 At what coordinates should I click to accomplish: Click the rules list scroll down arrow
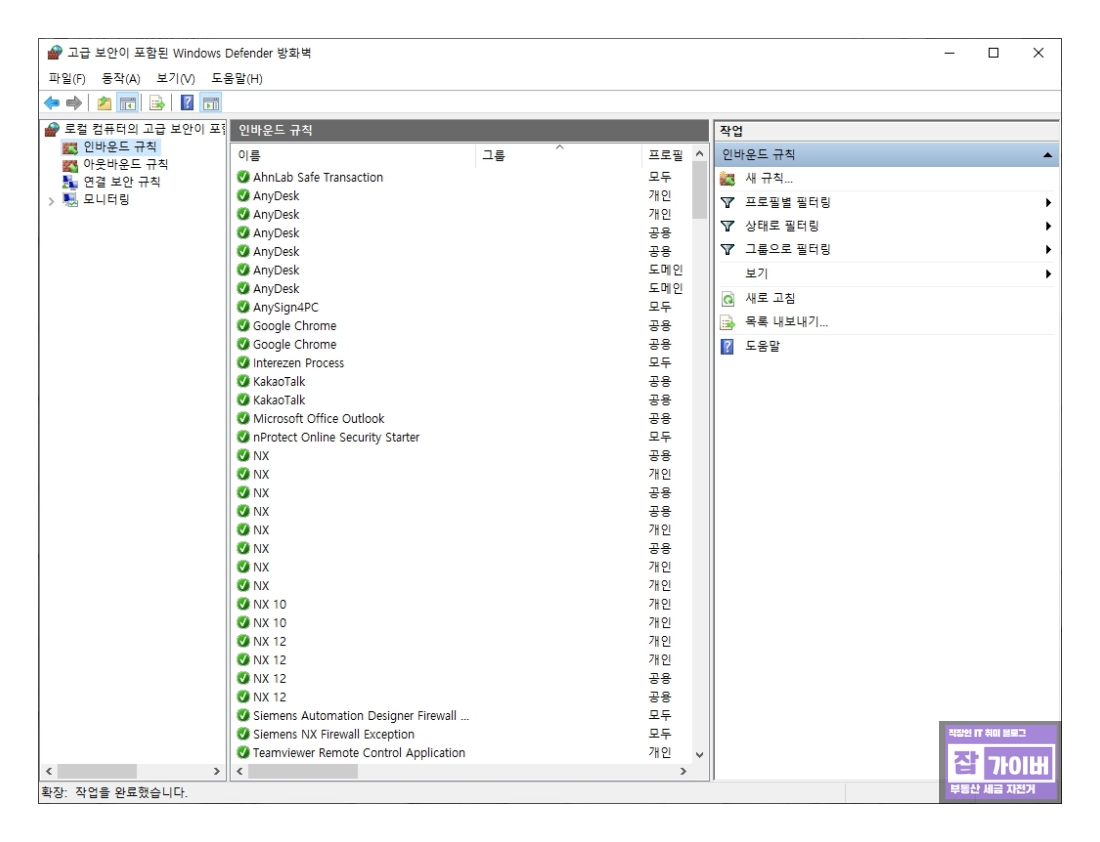[699, 755]
